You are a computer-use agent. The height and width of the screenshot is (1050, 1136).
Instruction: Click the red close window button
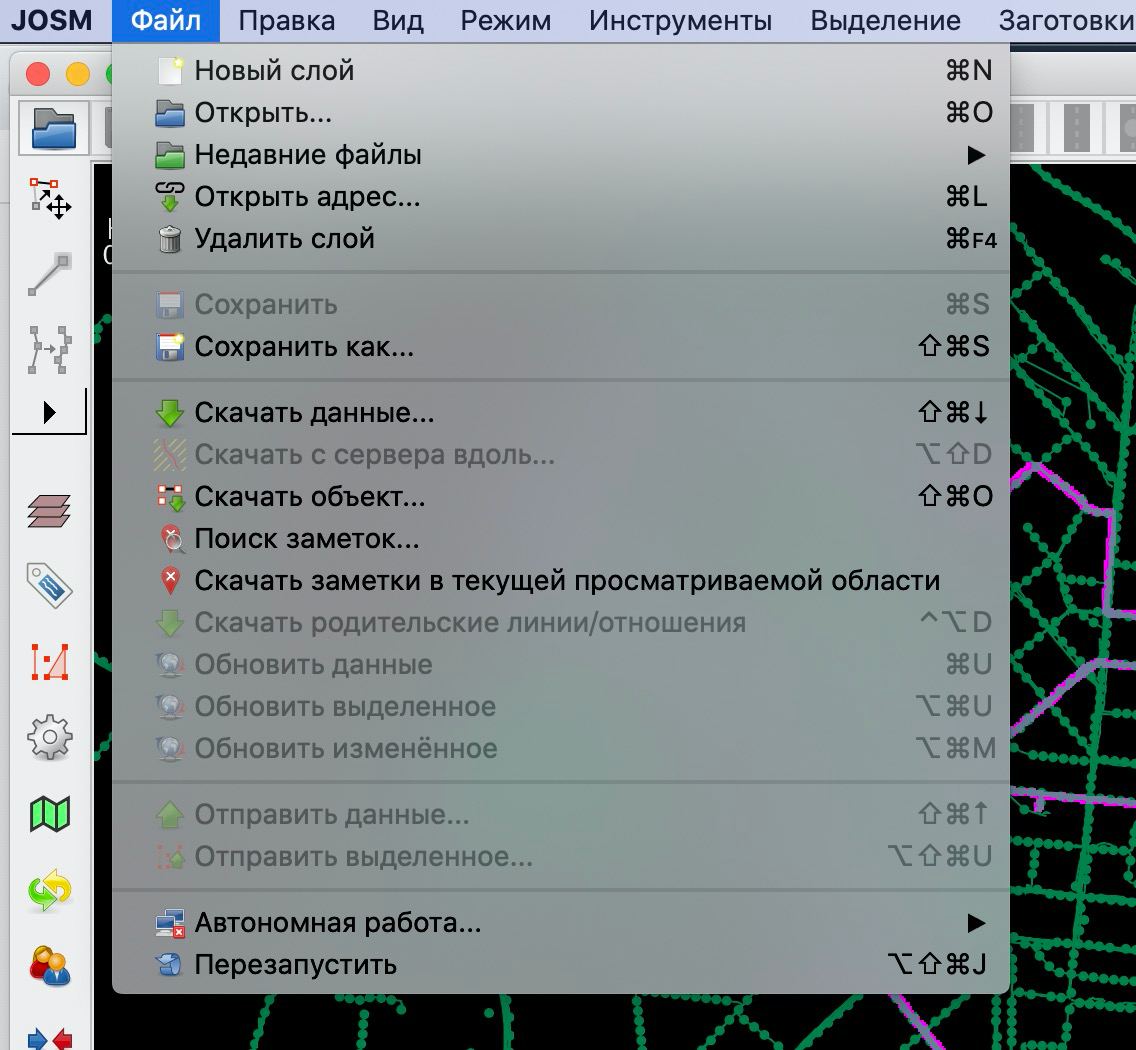(x=38, y=74)
